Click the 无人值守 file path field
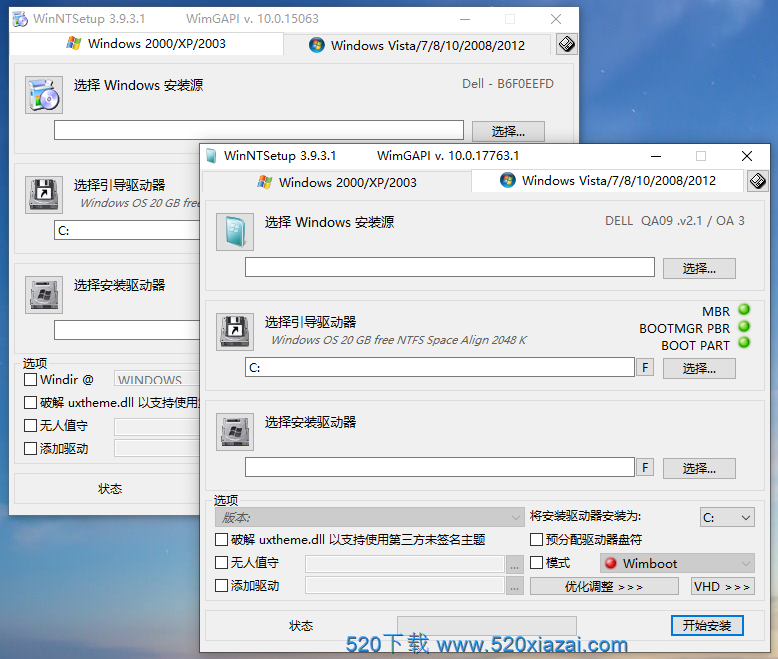 pyautogui.click(x=405, y=564)
